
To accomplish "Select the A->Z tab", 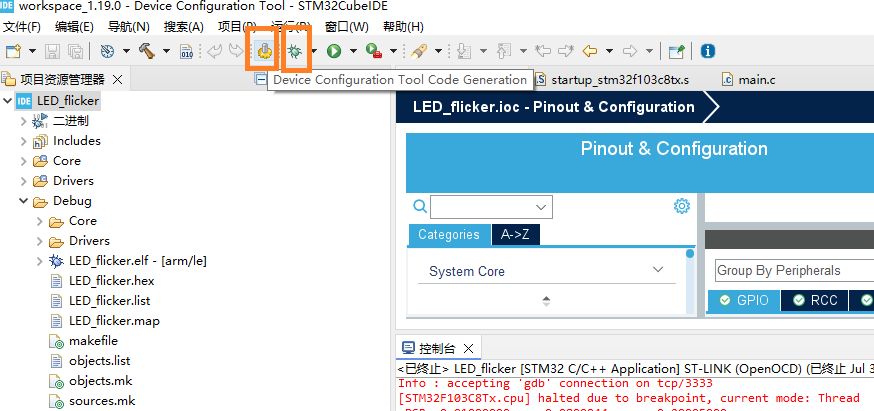I will pyautogui.click(x=516, y=235).
